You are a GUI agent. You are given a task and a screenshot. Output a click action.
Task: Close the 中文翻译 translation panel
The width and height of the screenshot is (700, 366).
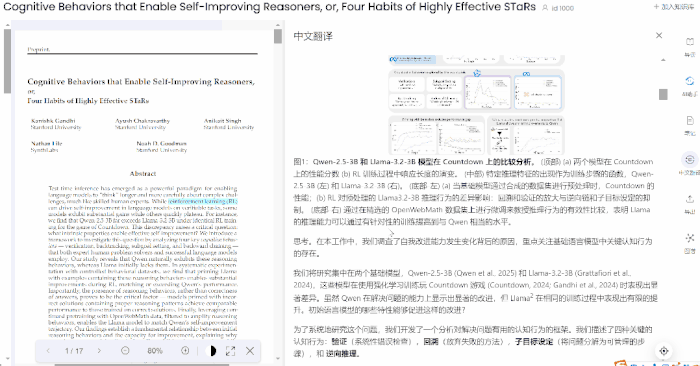[x=659, y=35]
